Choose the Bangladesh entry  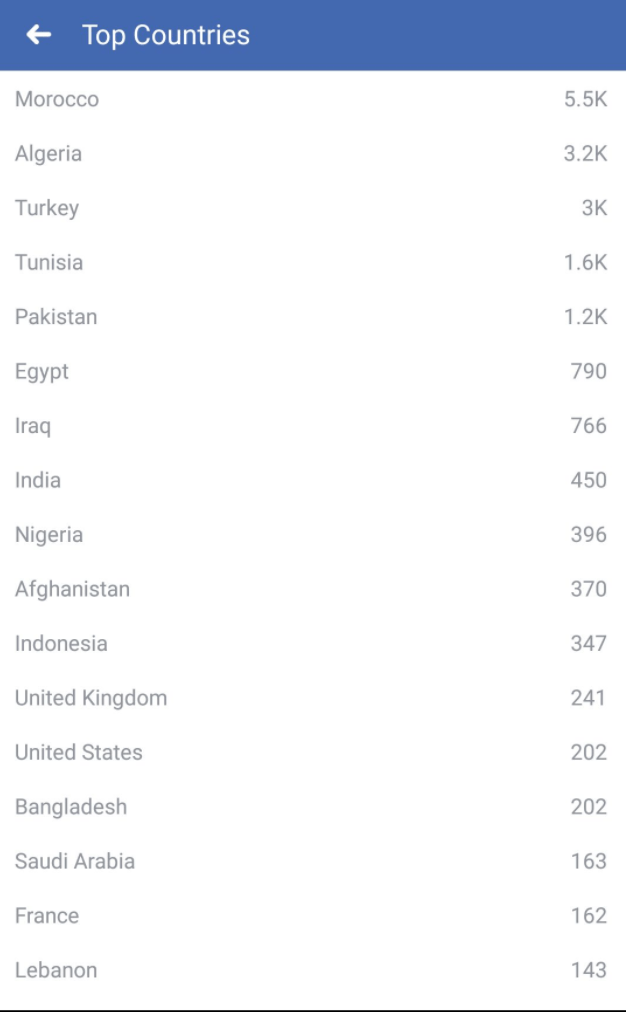pyautogui.click(x=71, y=807)
